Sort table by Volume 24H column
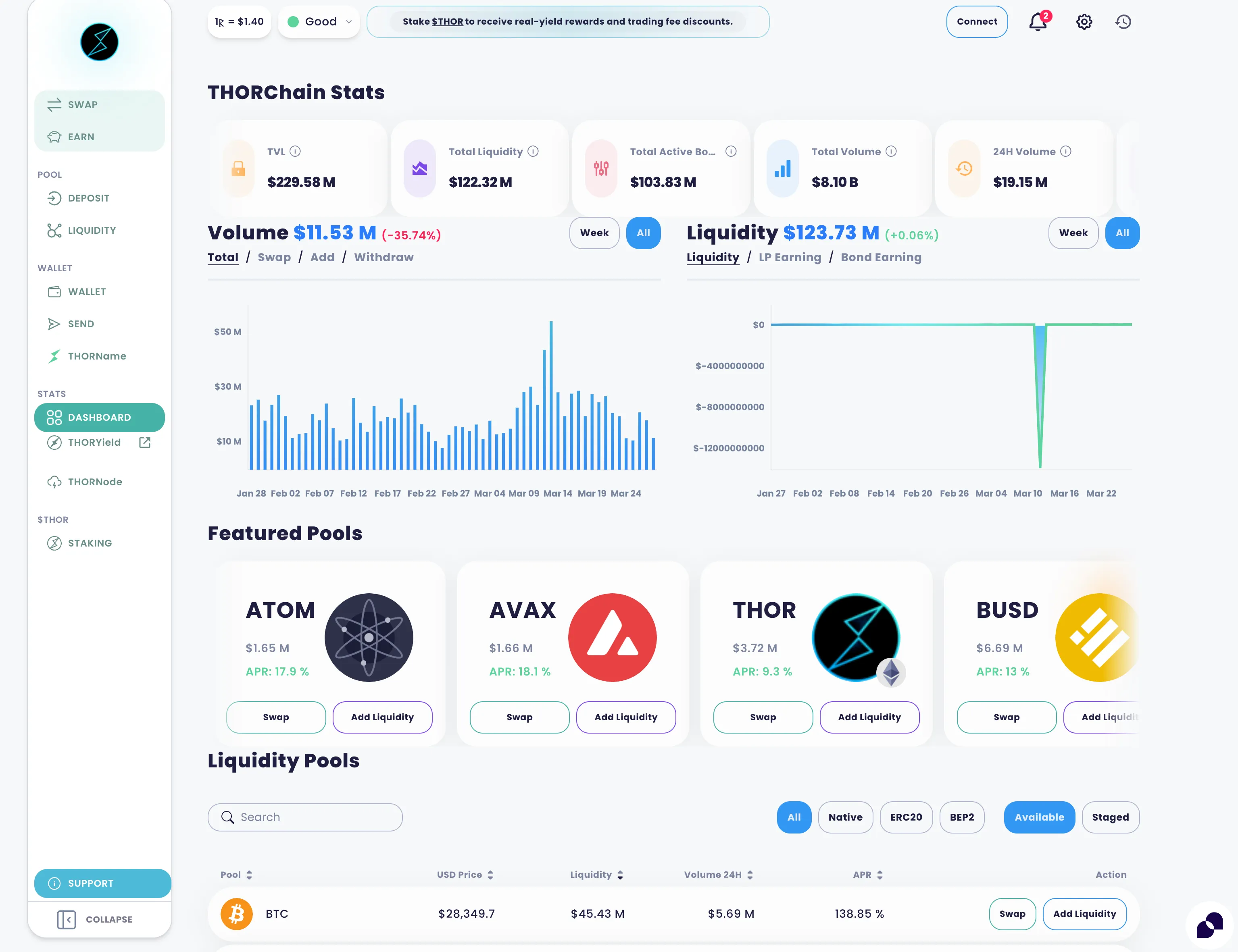 pyautogui.click(x=719, y=875)
